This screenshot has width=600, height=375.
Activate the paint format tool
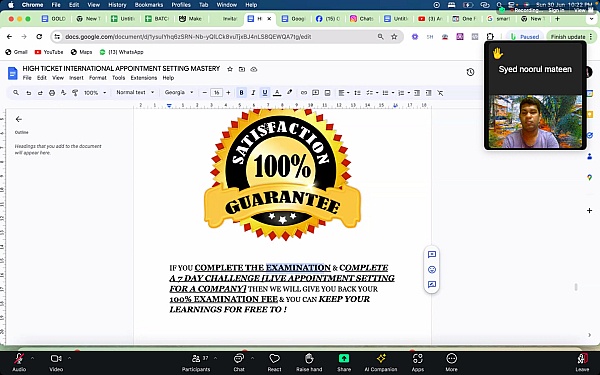(75, 93)
